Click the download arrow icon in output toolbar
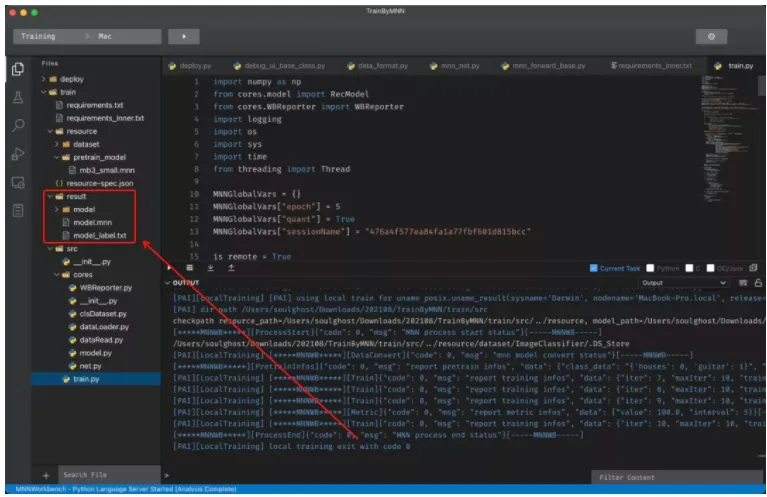Viewport: 767px width, 497px height. [210, 268]
